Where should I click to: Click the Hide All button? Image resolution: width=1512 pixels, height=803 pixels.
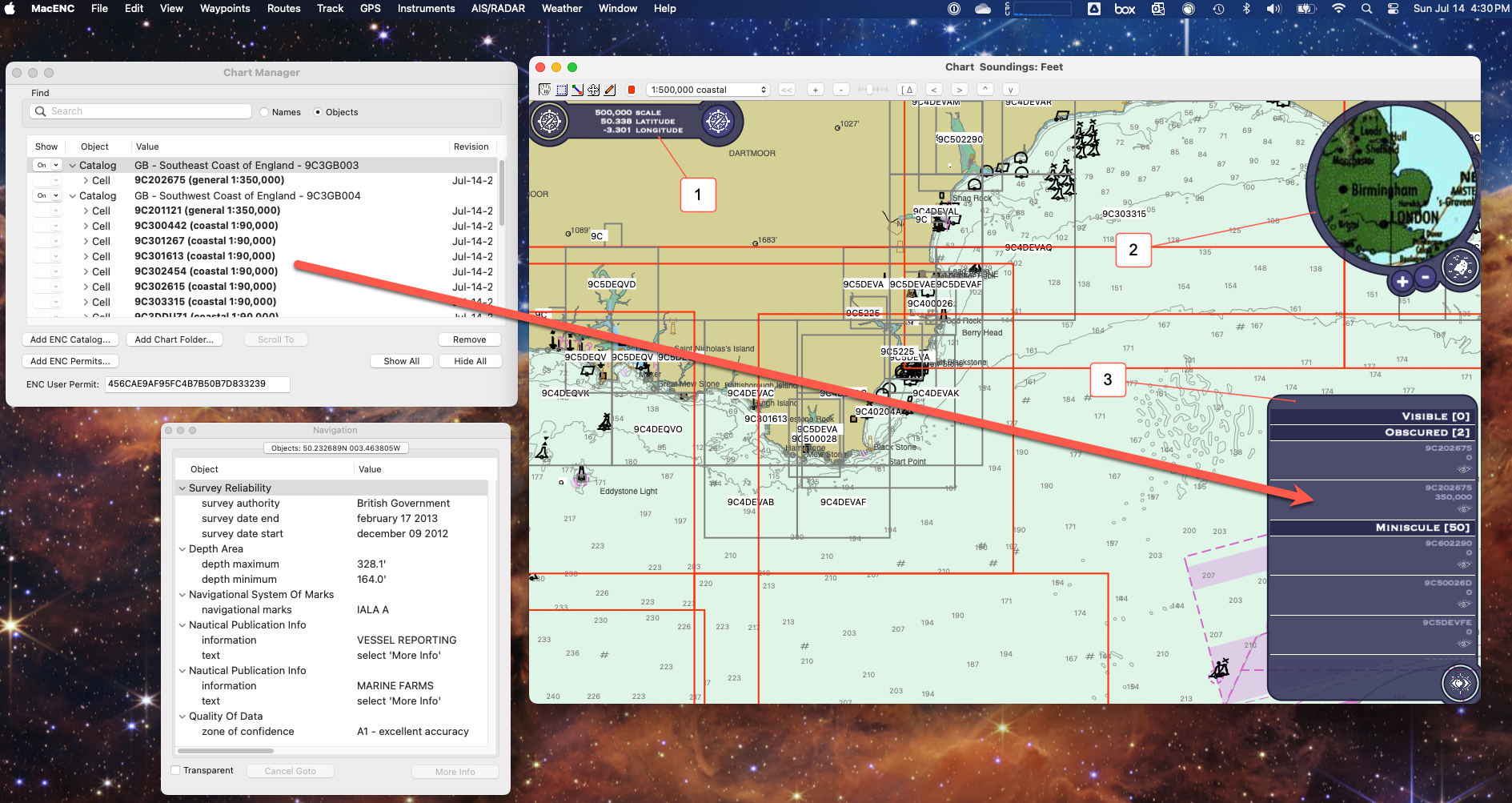[470, 361]
